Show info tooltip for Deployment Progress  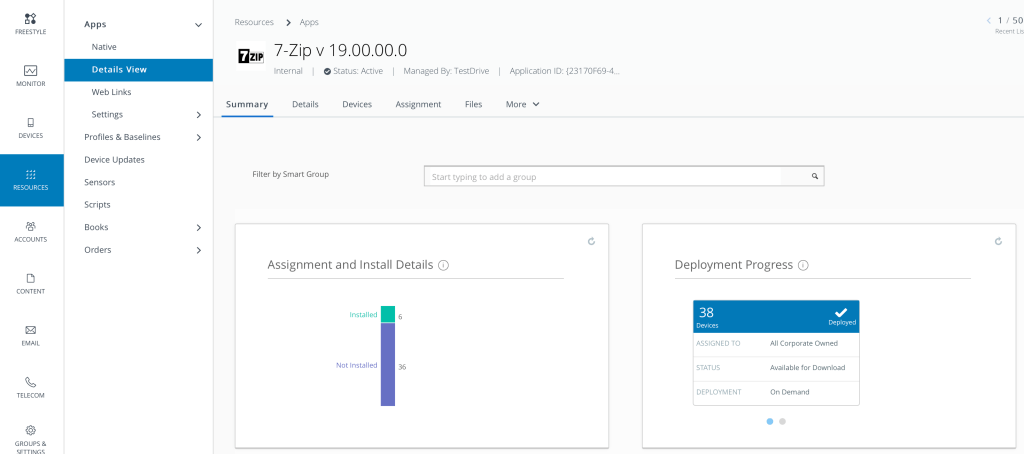[803, 266]
